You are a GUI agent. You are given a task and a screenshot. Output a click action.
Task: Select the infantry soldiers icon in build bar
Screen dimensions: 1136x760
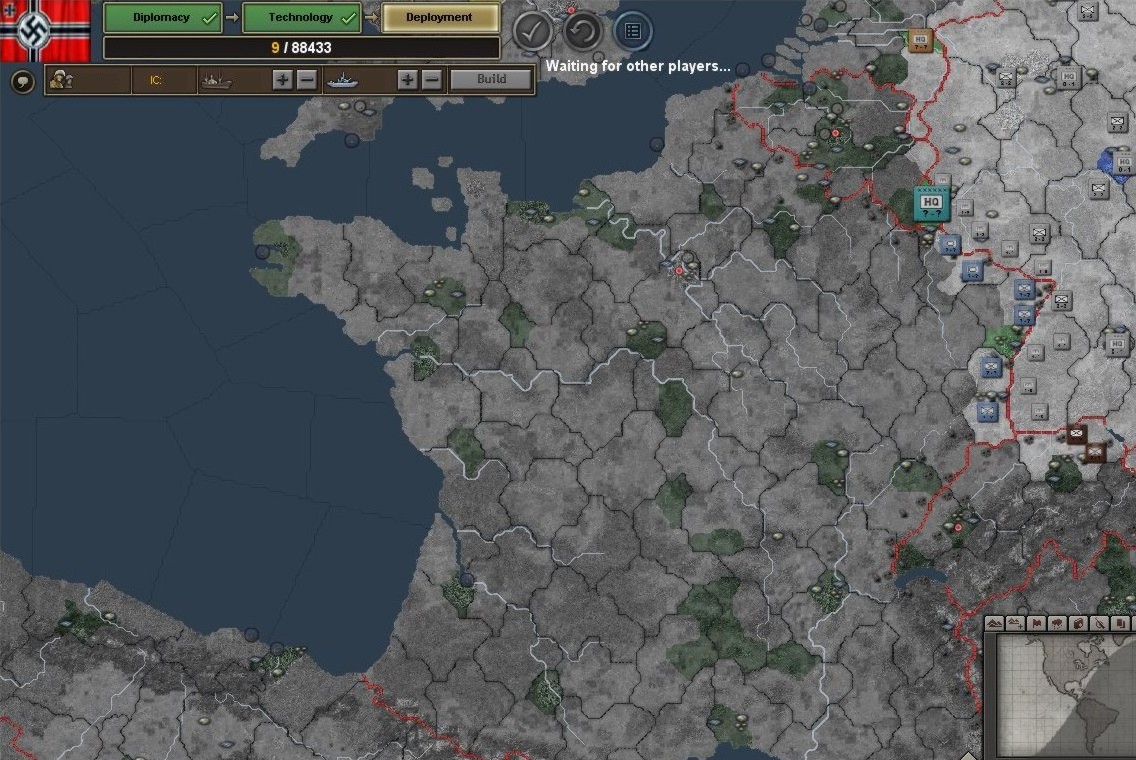point(61,80)
